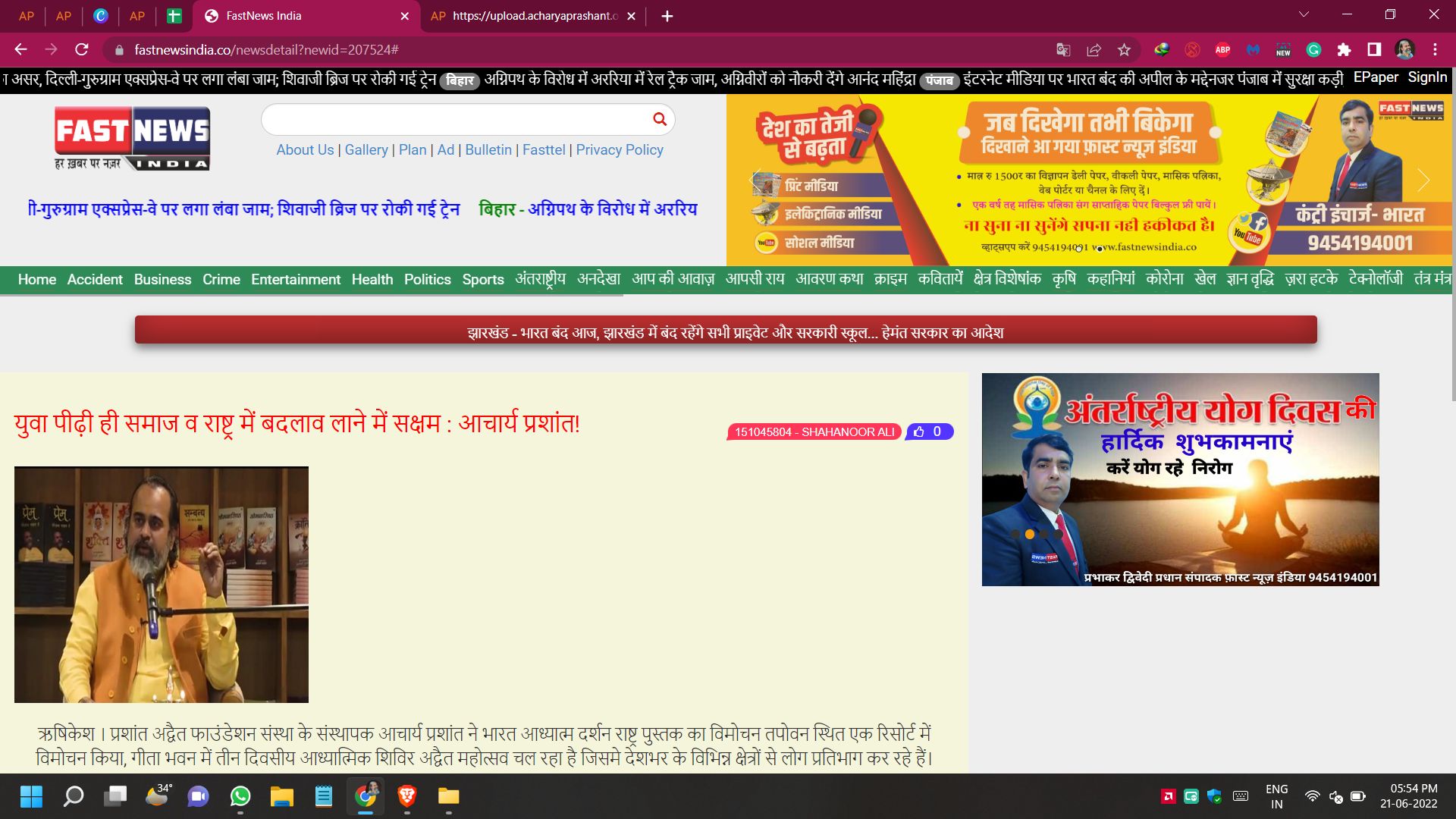Image resolution: width=1456 pixels, height=819 pixels.
Task: Show next banner slide arrow
Action: [1423, 180]
